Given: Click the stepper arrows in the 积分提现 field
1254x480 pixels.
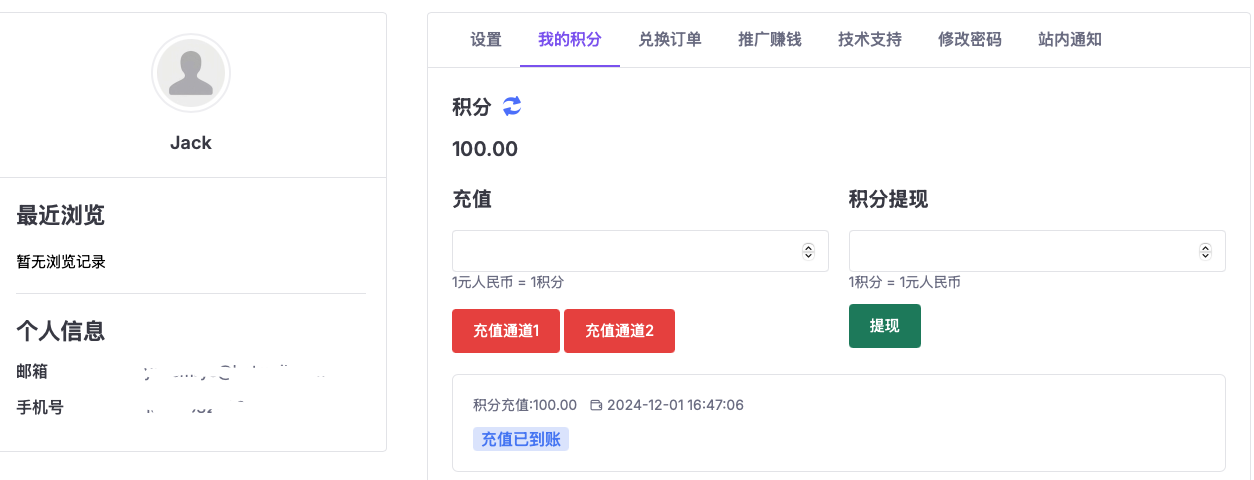Looking at the screenshot, I should (1205, 251).
